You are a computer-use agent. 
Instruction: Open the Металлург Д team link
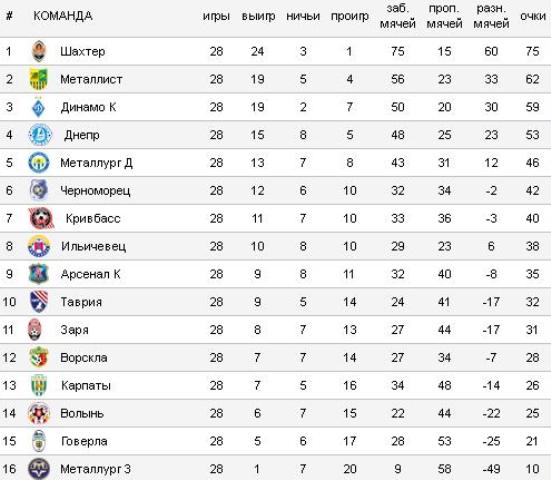[96, 163]
